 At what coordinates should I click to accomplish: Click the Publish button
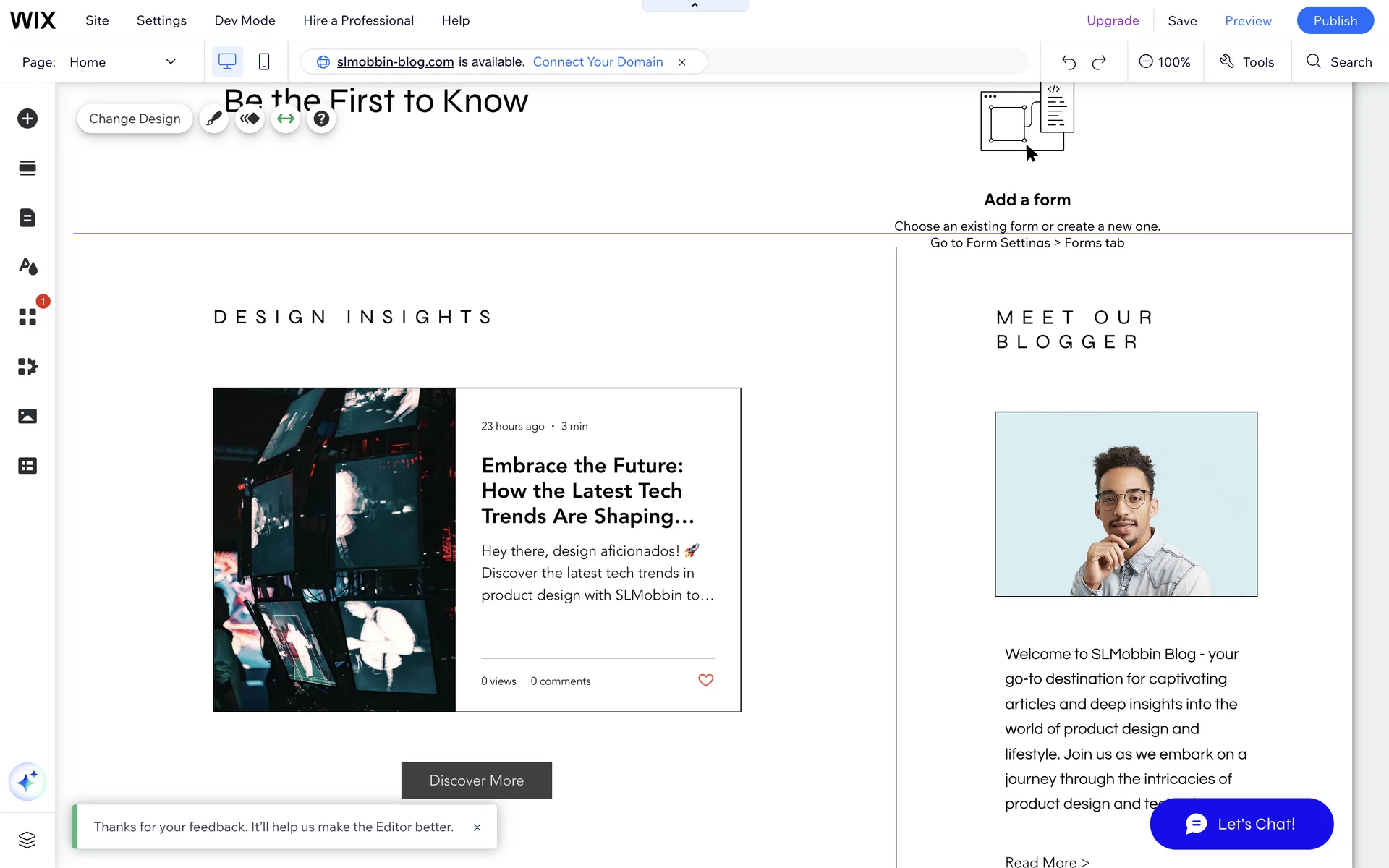tap(1335, 20)
